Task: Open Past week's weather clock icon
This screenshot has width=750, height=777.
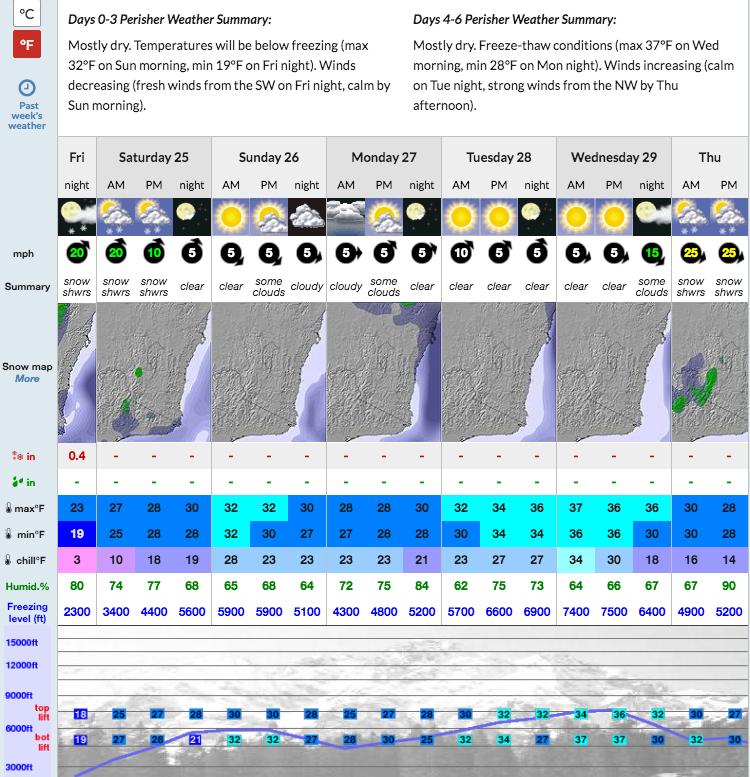Action: [27, 88]
